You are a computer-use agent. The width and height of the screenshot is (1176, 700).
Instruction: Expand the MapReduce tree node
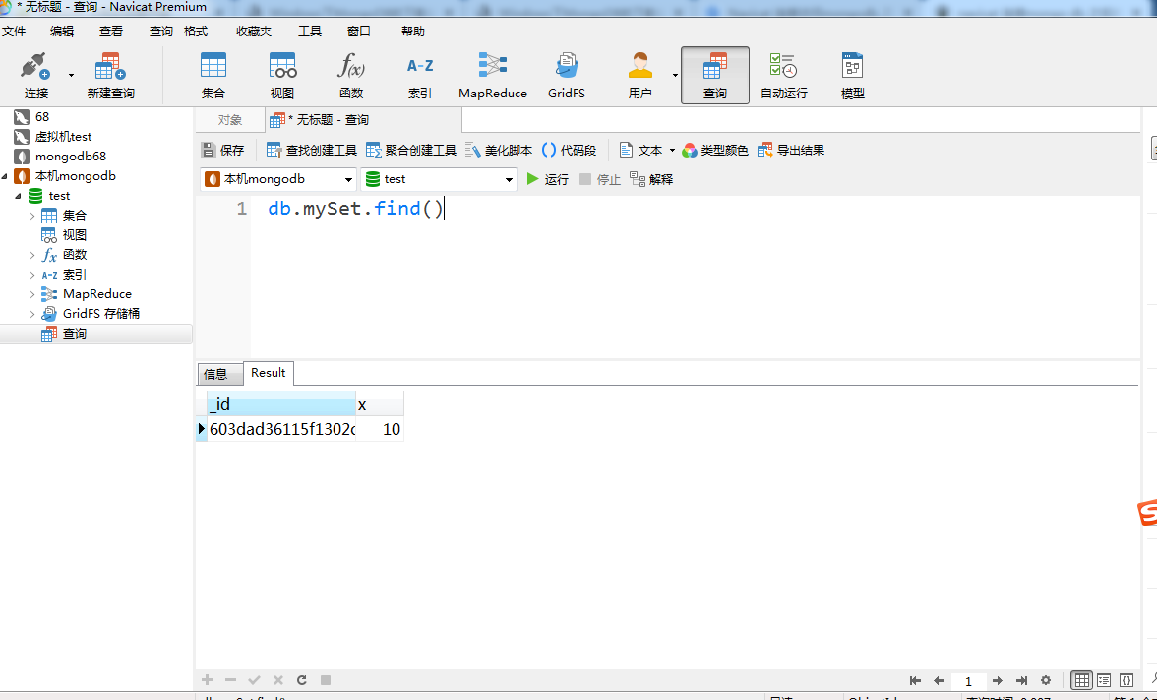pyautogui.click(x=32, y=294)
